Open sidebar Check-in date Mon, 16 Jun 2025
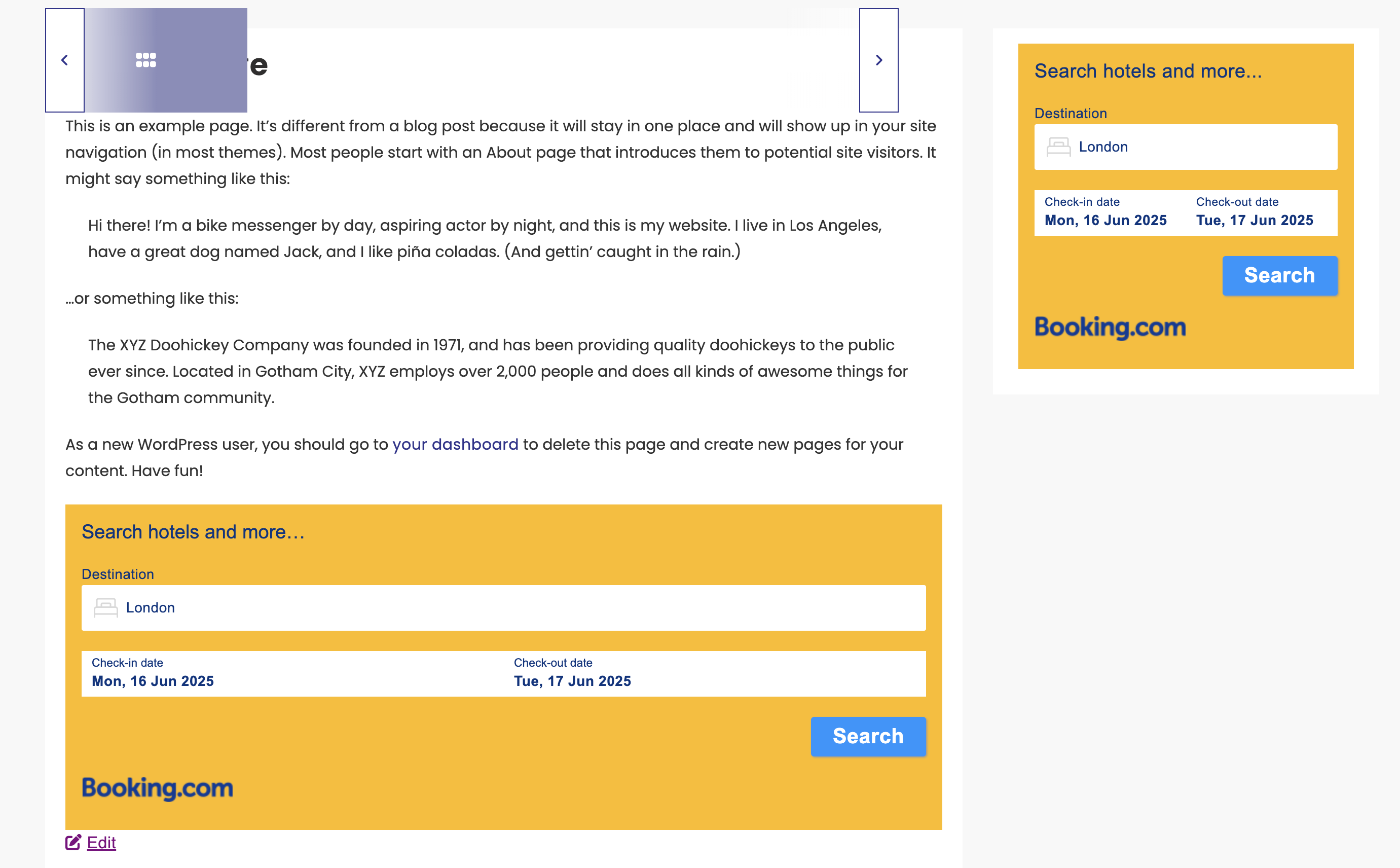 (x=1105, y=212)
